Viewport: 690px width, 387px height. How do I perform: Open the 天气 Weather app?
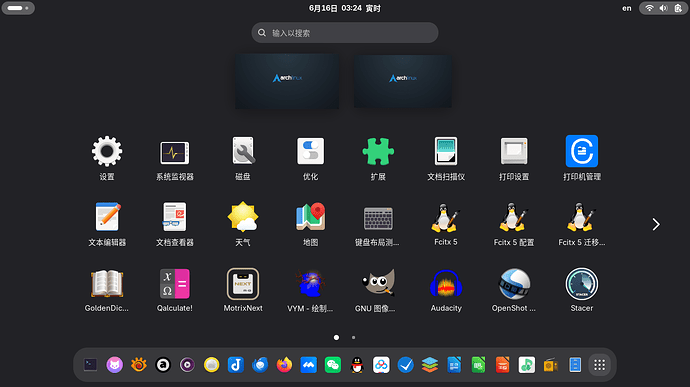pos(243,217)
